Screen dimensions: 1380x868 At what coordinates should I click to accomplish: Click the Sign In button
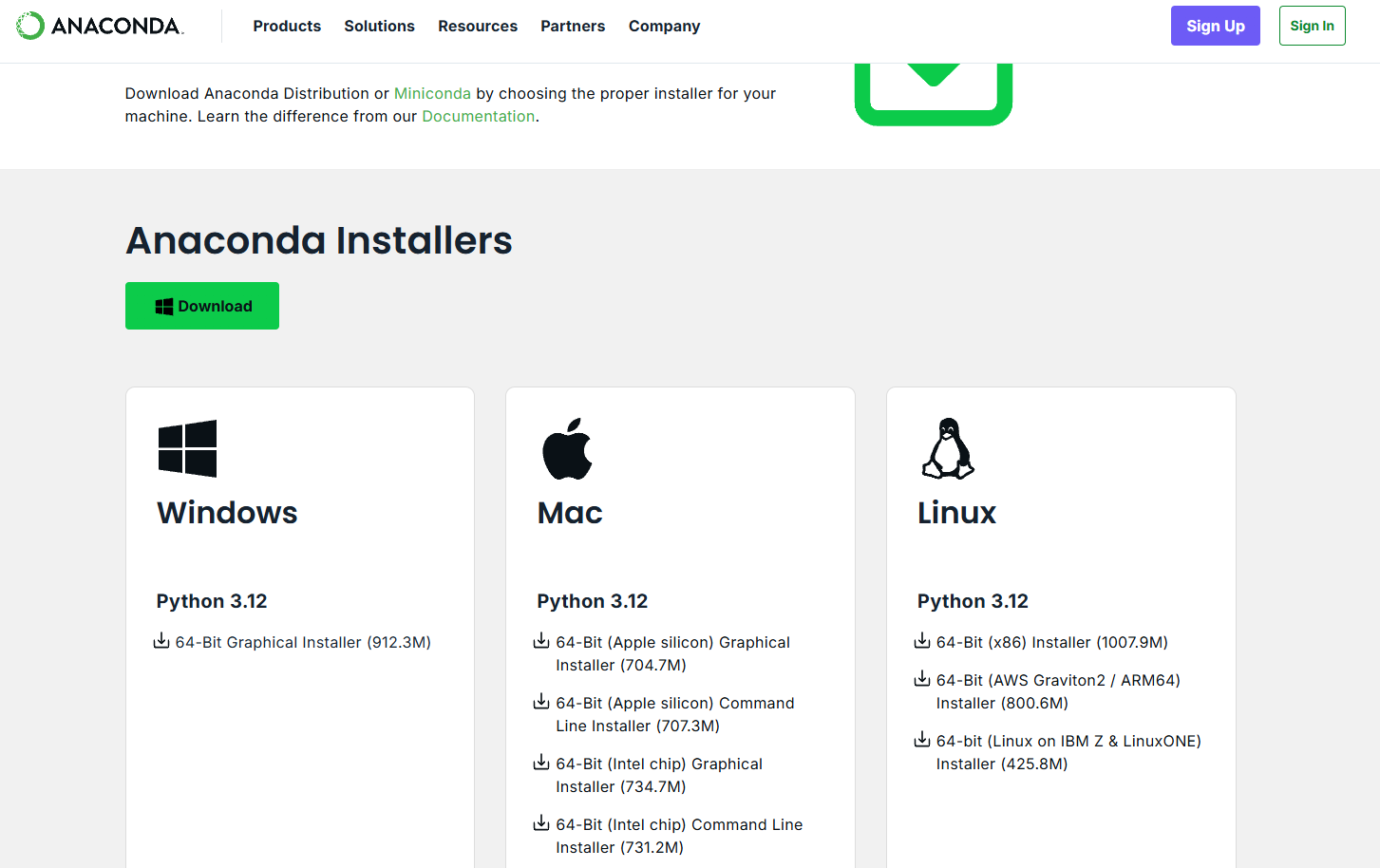1313,26
